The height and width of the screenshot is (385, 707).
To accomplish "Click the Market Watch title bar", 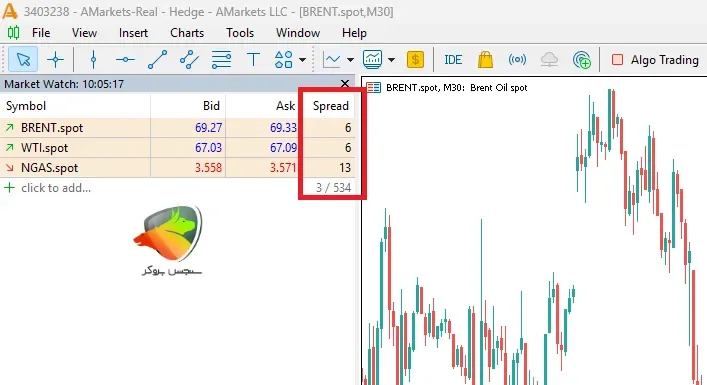I will [x=178, y=84].
